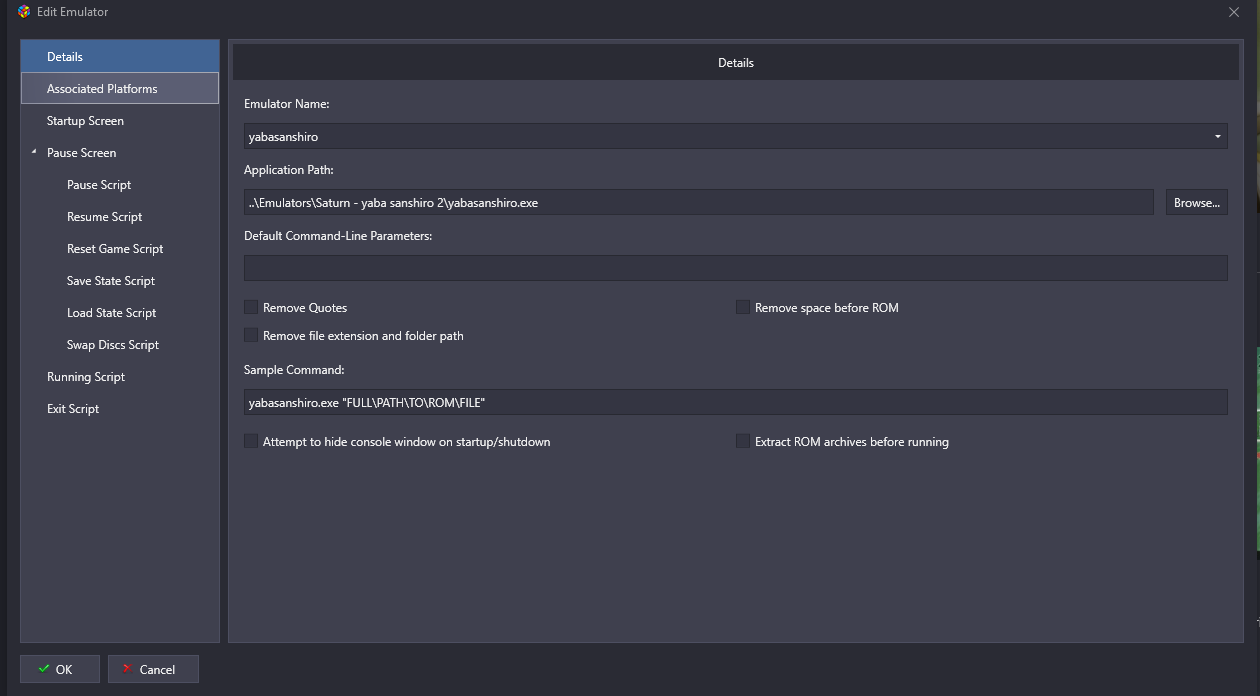Collapse the Pause Screen tree node
Screen dimensions: 1260x696
[x=35, y=152]
